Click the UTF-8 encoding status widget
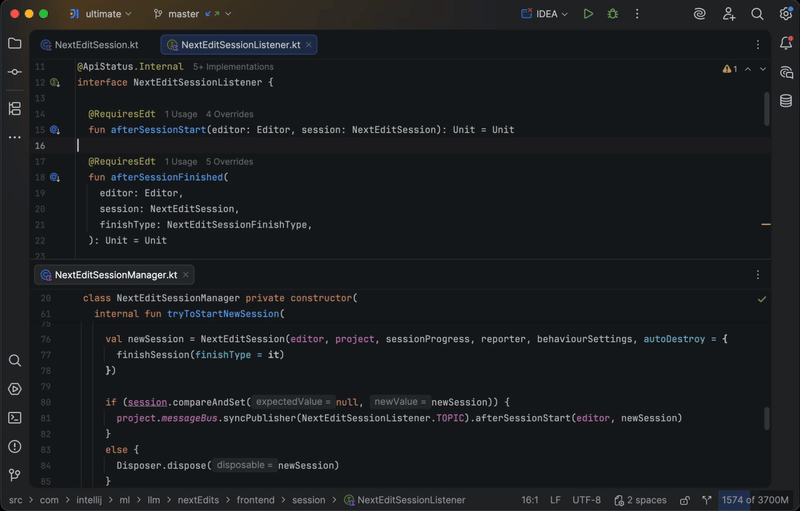 (586, 500)
